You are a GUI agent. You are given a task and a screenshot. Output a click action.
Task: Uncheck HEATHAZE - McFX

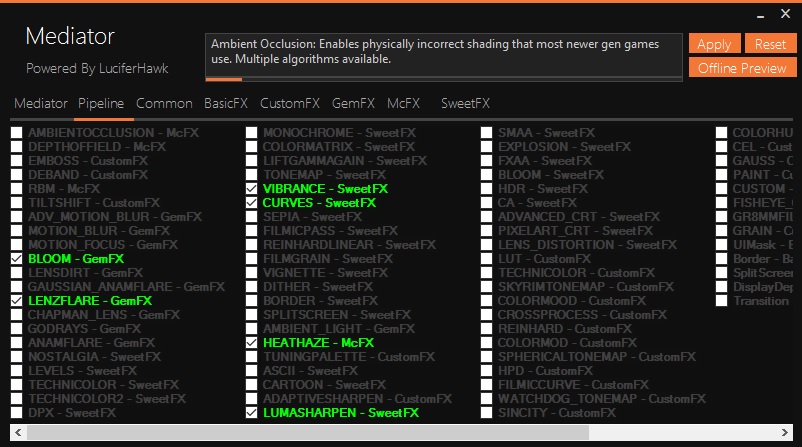point(252,343)
